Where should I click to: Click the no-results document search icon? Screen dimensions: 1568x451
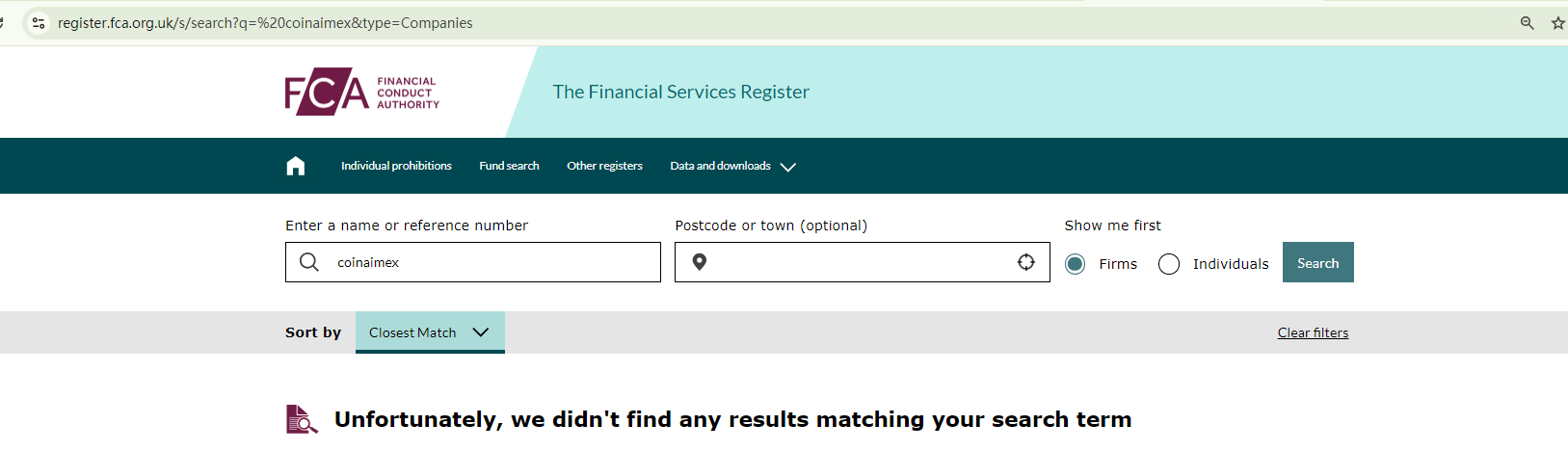pyautogui.click(x=302, y=419)
